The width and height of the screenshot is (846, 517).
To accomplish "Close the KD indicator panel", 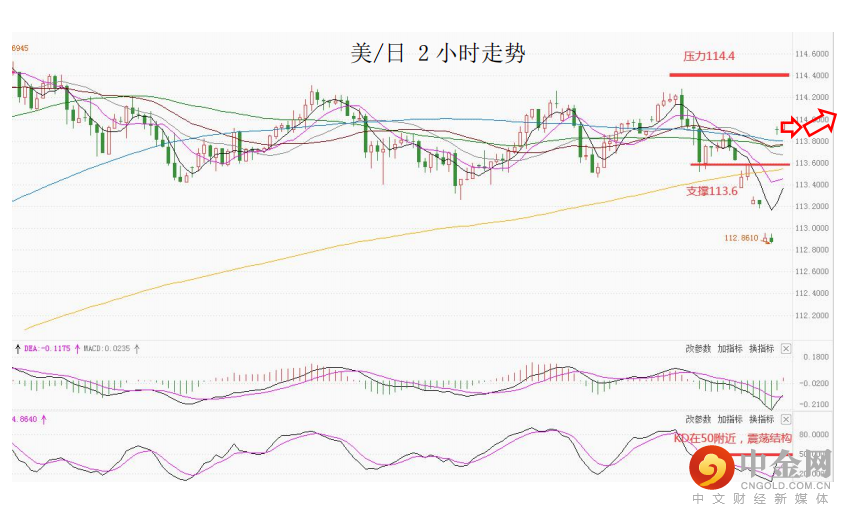I will [x=786, y=419].
